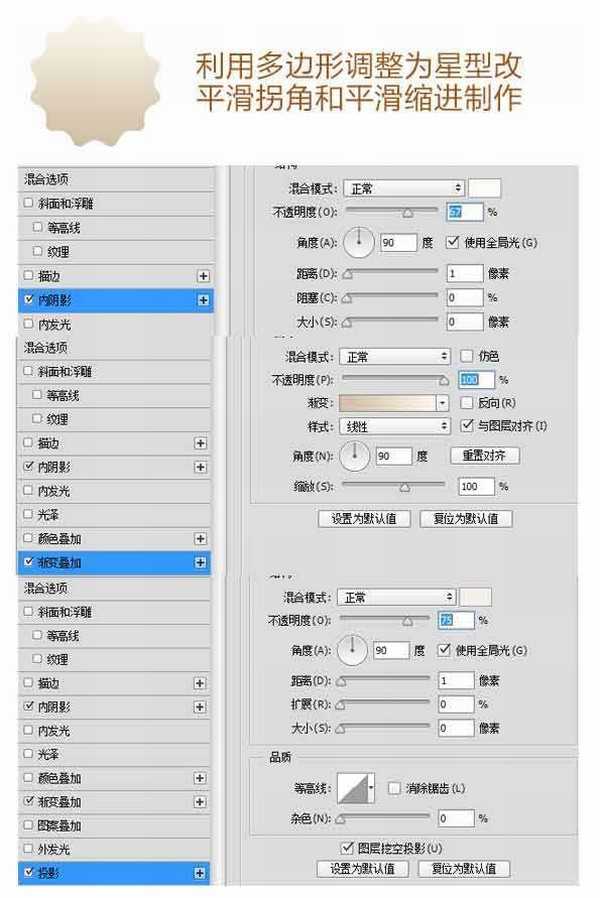Click plus icon on highlighted 内阴影 row
This screenshot has height=898, width=600.
[x=203, y=299]
